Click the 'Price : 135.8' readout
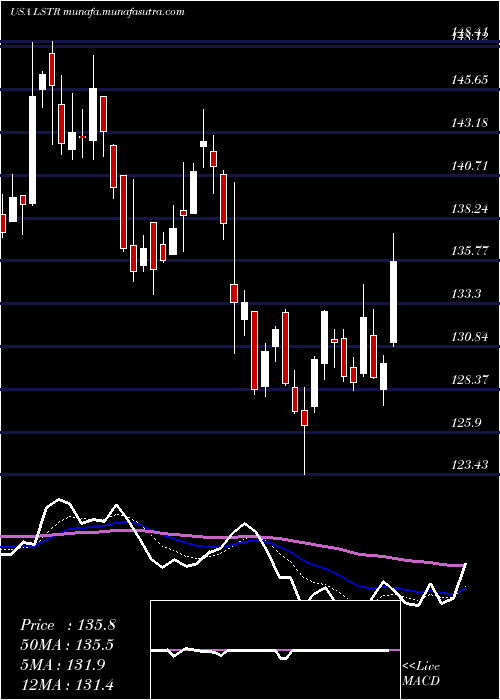500x700 pixels. (x=68, y=625)
